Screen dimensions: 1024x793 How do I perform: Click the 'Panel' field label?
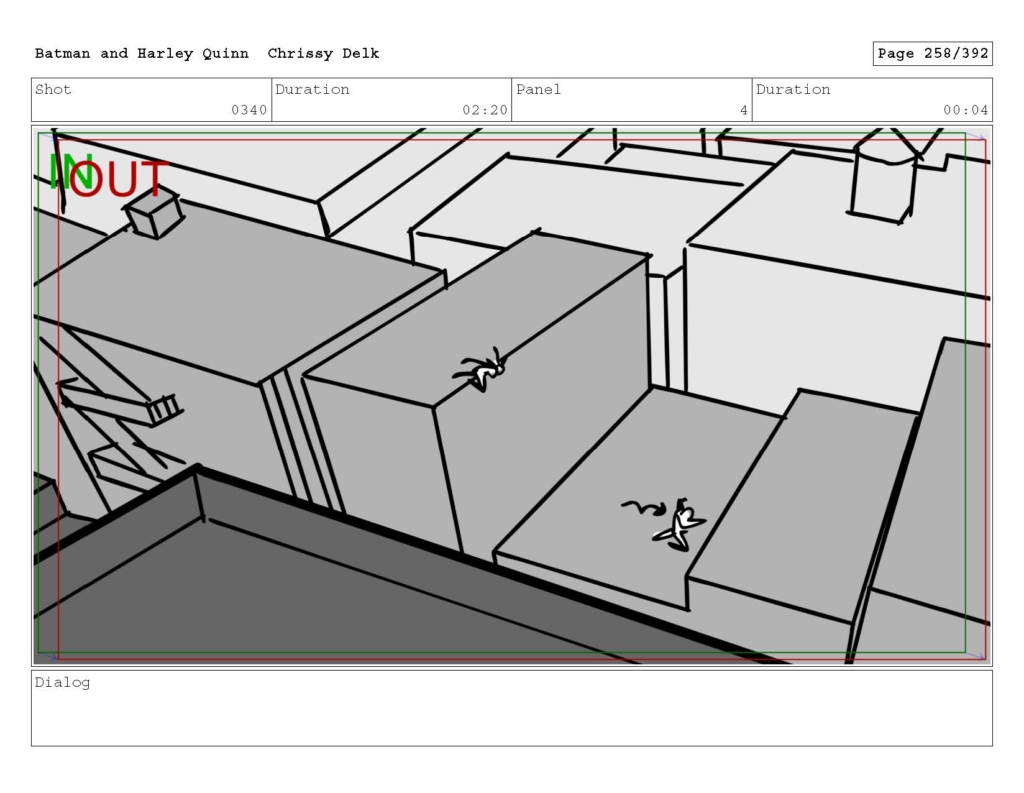[x=538, y=89]
